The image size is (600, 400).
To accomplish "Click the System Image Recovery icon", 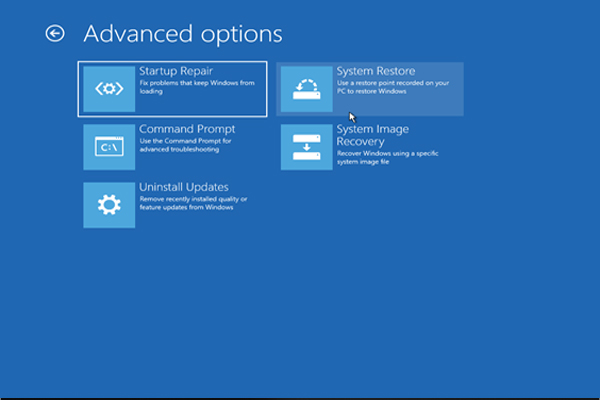I will pyautogui.click(x=307, y=147).
